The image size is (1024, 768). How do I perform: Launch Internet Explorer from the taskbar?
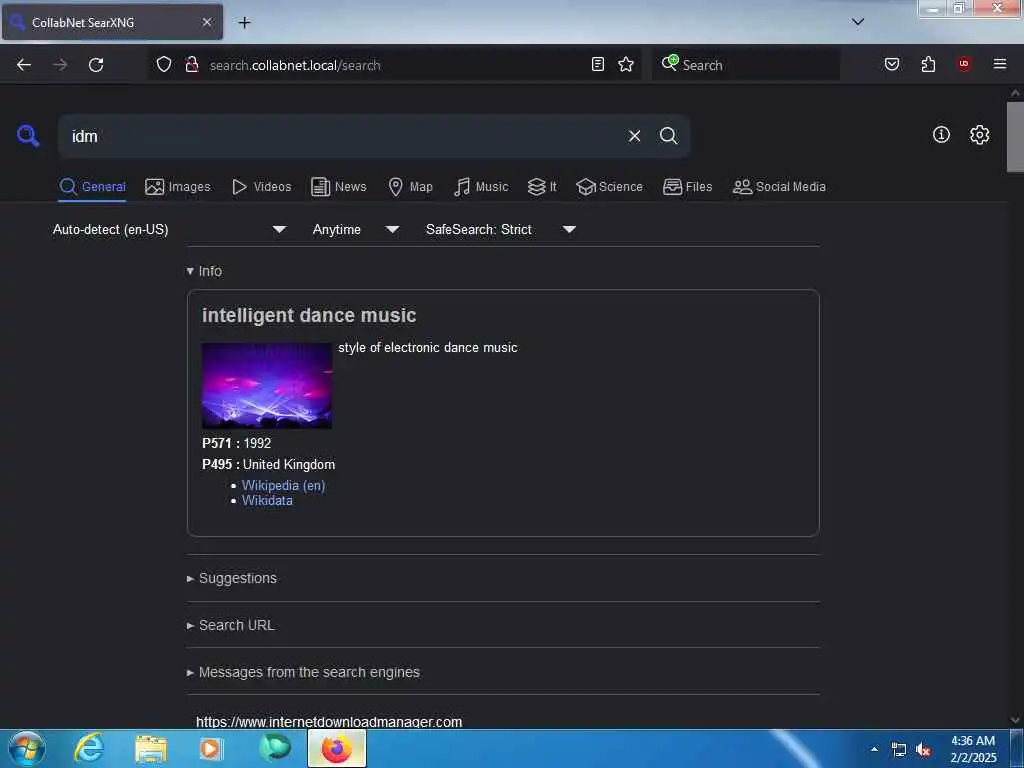coord(89,748)
